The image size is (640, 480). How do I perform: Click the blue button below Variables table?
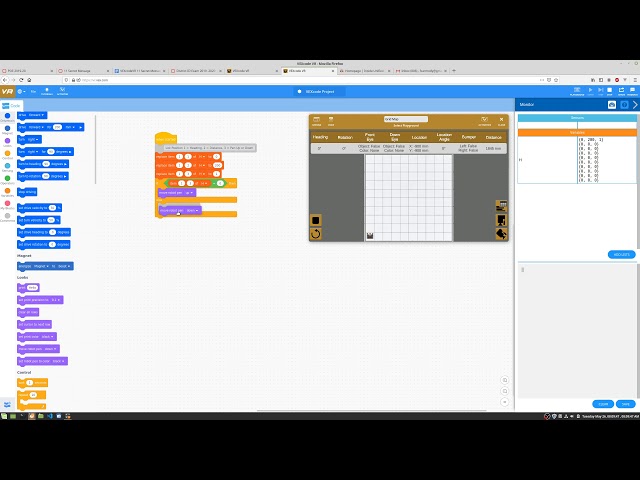pyautogui.click(x=621, y=254)
